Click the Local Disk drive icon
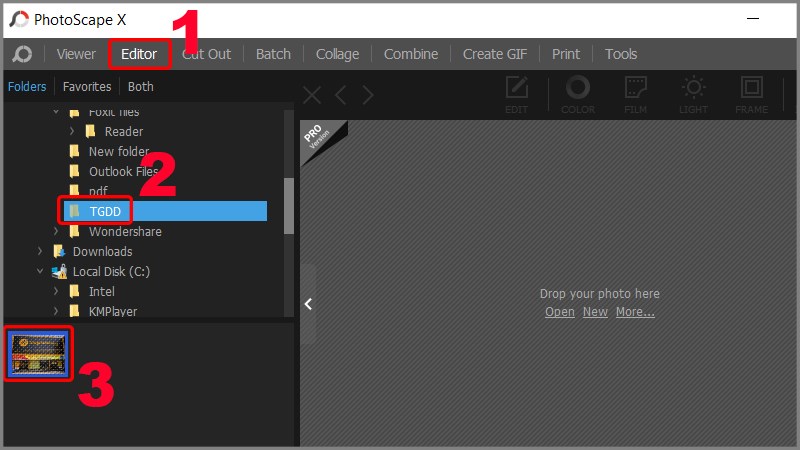The image size is (800, 450). 60,271
